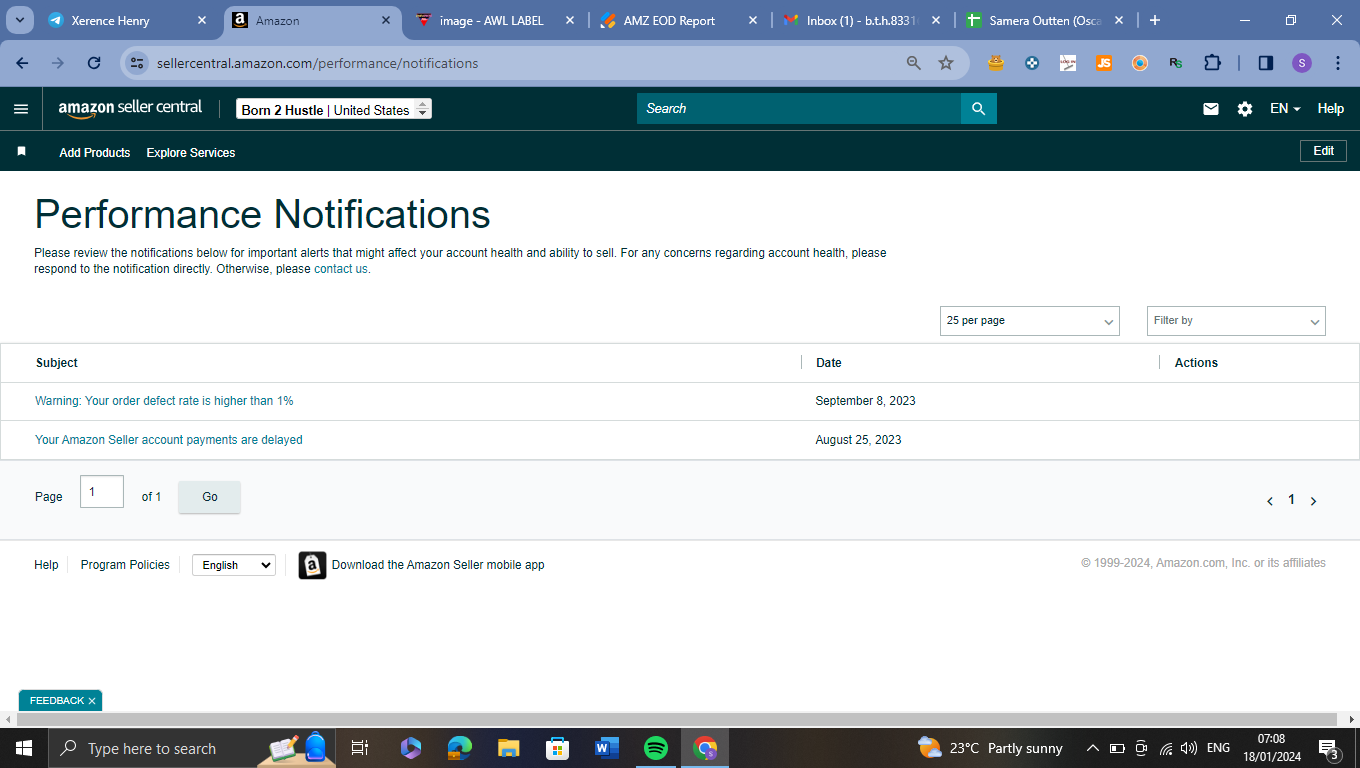
Task: Switch to the Xerence Henry tab
Action: coord(127,20)
